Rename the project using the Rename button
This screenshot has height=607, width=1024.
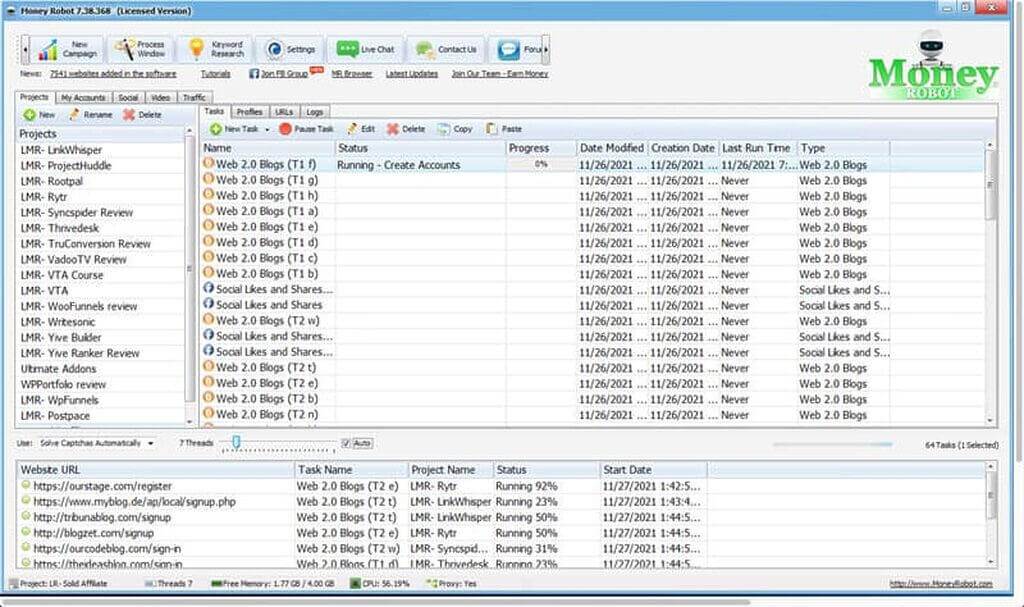coord(91,115)
